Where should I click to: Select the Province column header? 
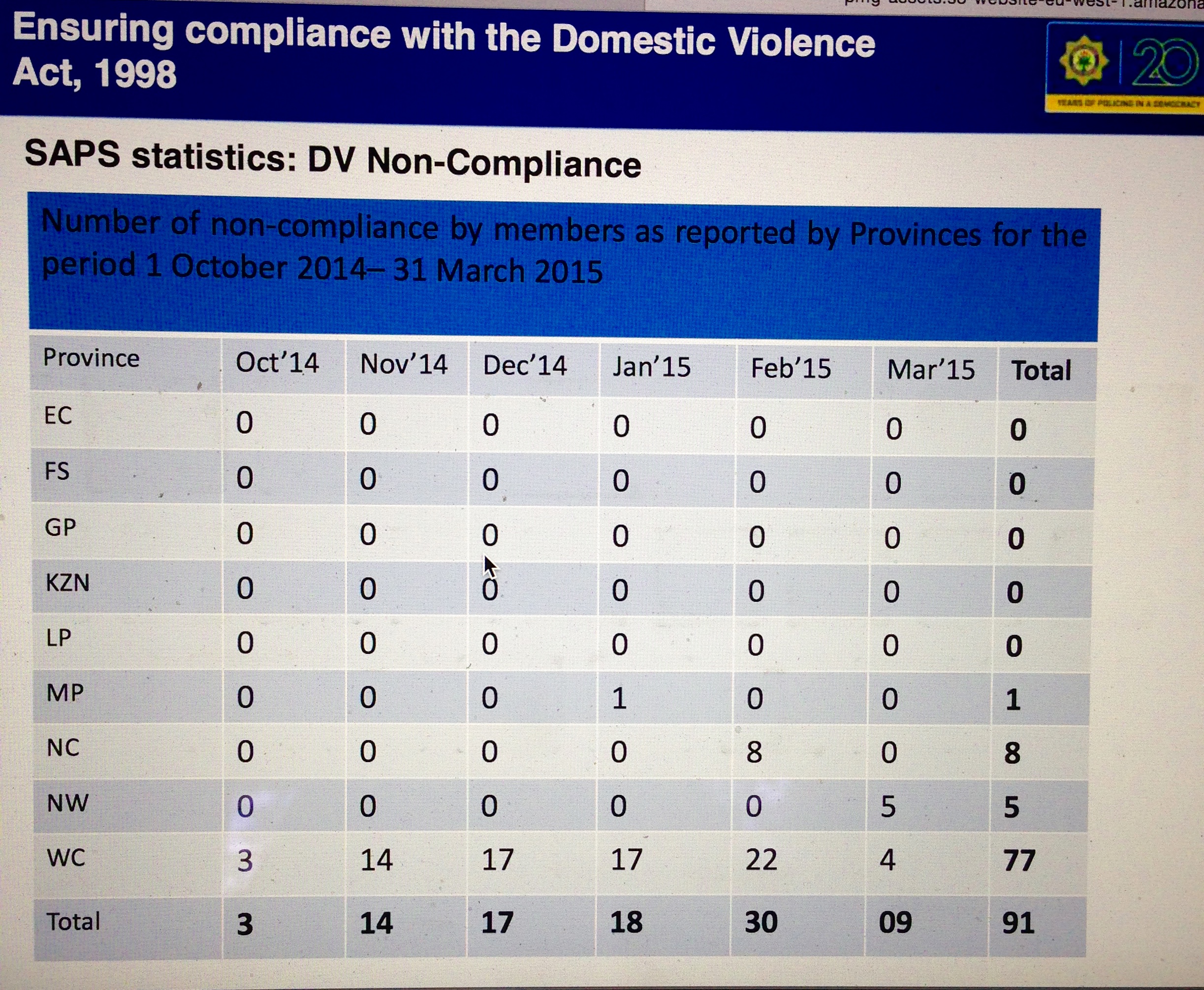(91, 358)
